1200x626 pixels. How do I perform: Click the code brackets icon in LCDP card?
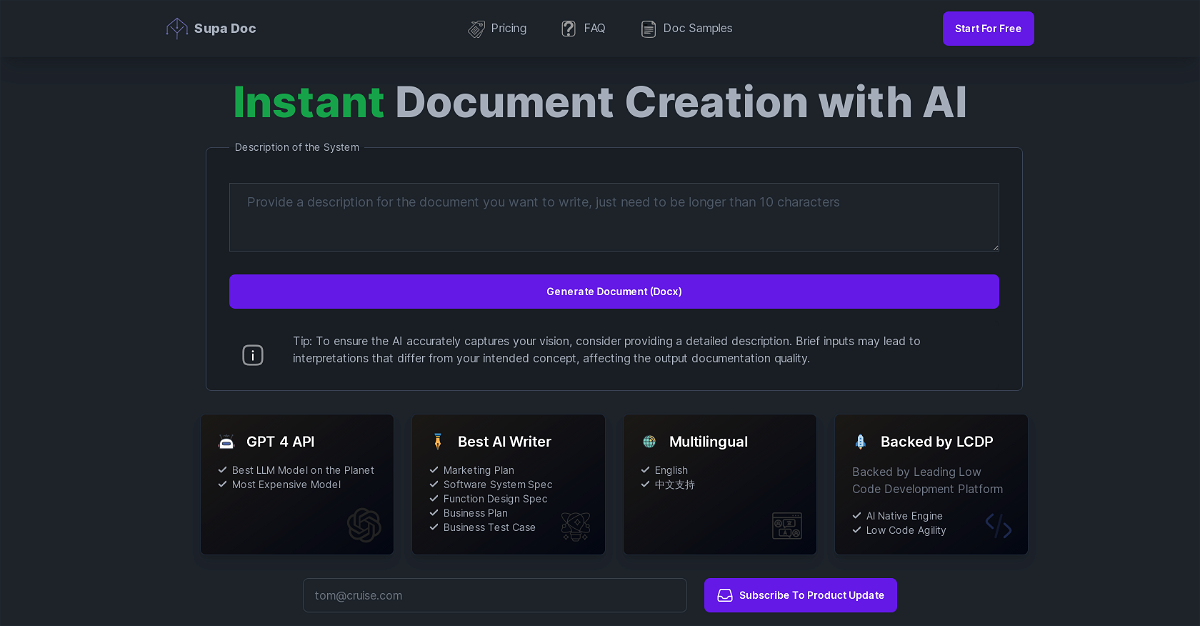point(998,525)
